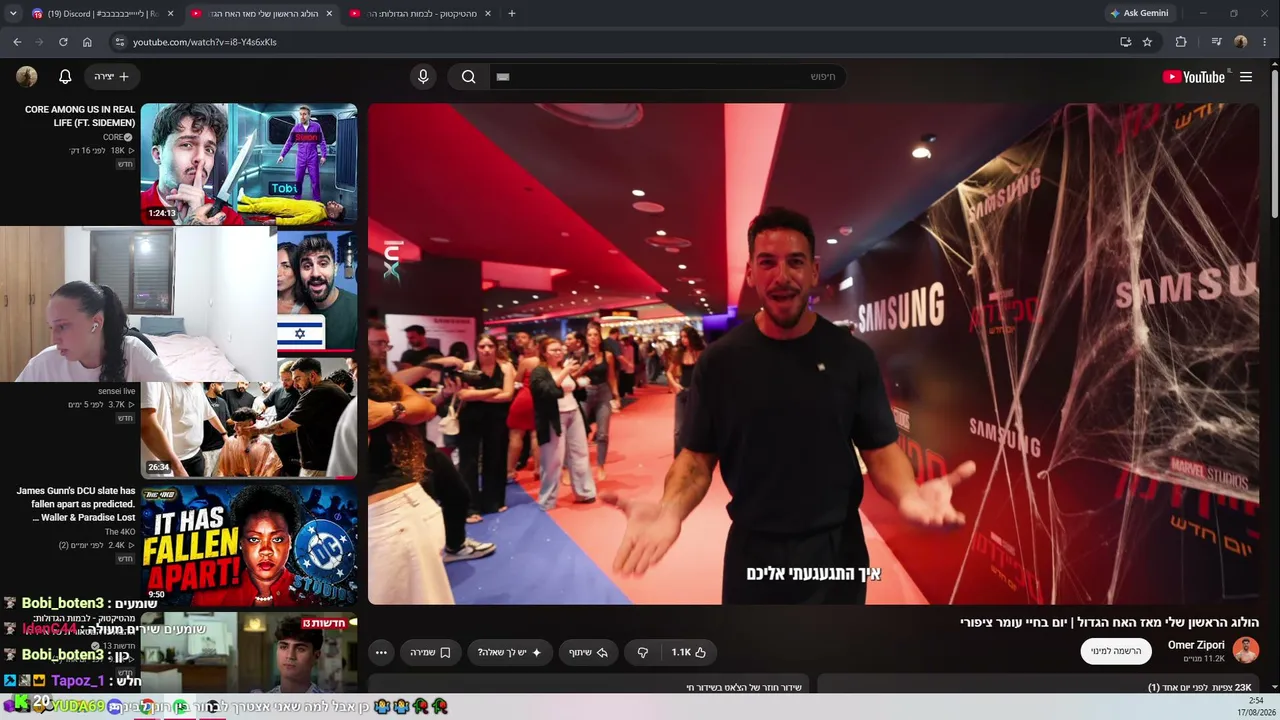Viewport: 1280px width, 720px height.
Task: Click the שיתוף share button
Action: click(x=588, y=652)
